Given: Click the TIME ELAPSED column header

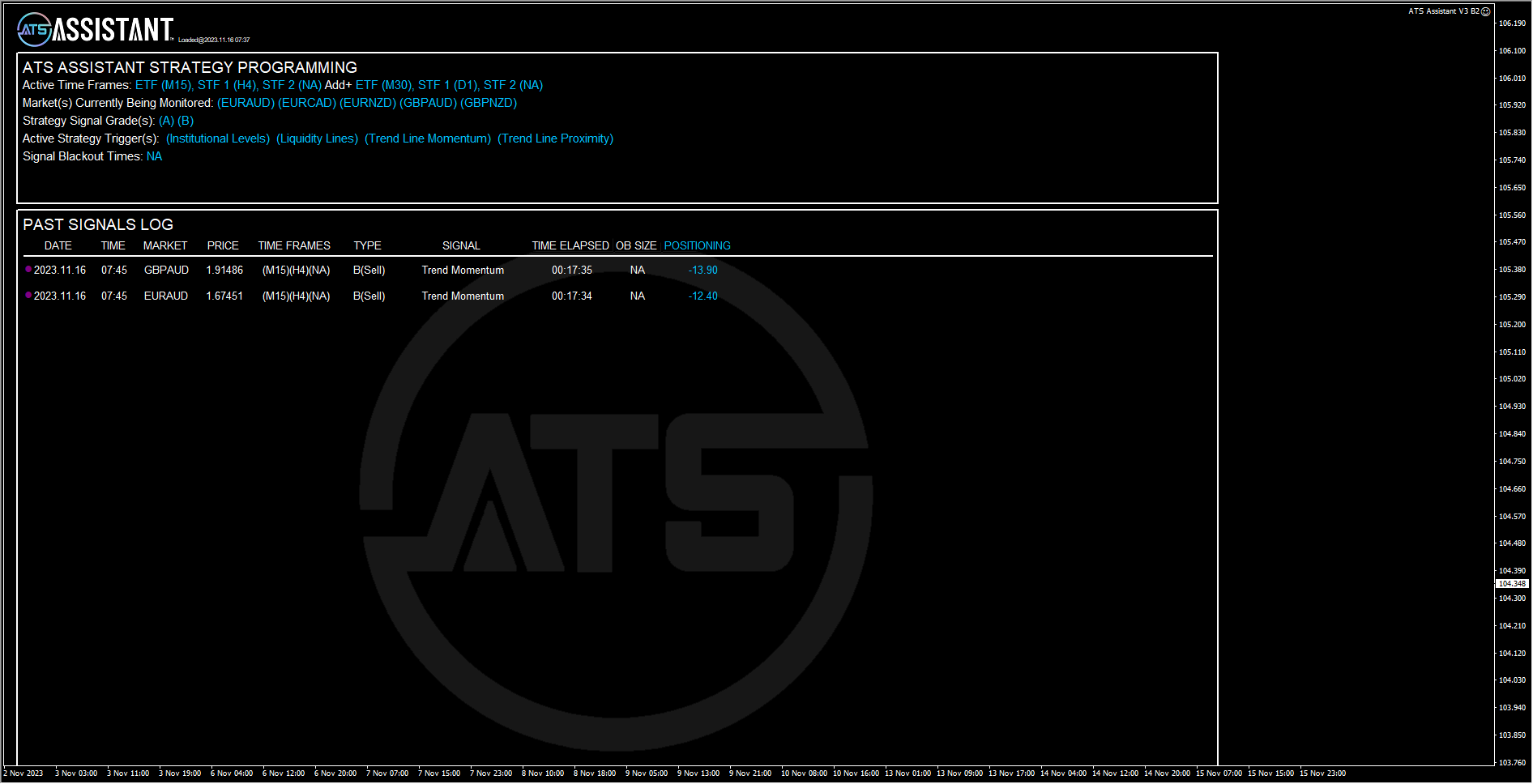Looking at the screenshot, I should point(570,245).
